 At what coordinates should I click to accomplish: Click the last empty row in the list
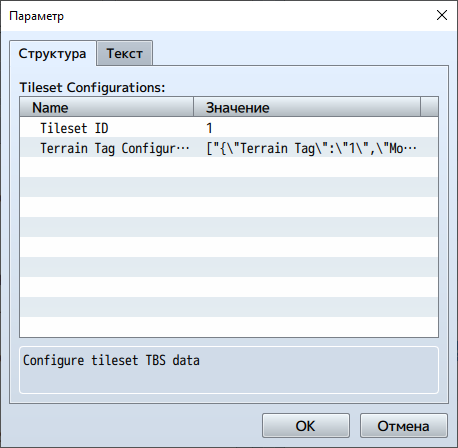tap(229, 327)
